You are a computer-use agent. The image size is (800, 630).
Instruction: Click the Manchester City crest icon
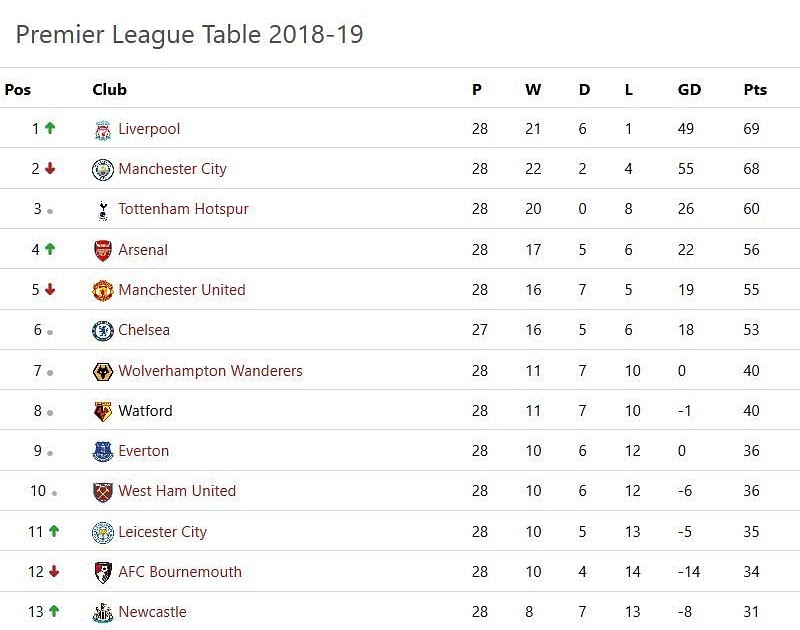(103, 170)
